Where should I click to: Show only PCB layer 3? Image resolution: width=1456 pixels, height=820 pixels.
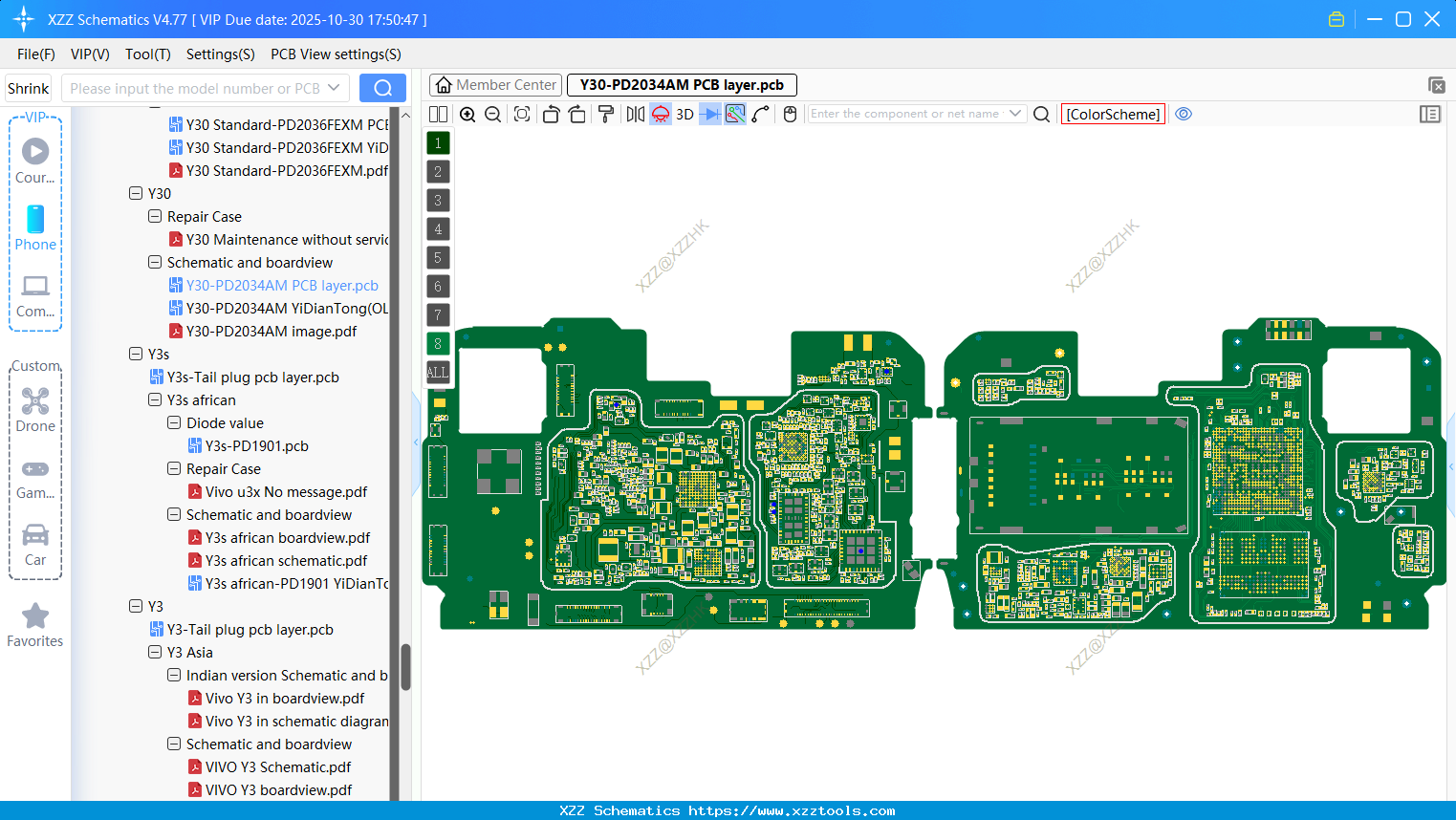tap(437, 200)
